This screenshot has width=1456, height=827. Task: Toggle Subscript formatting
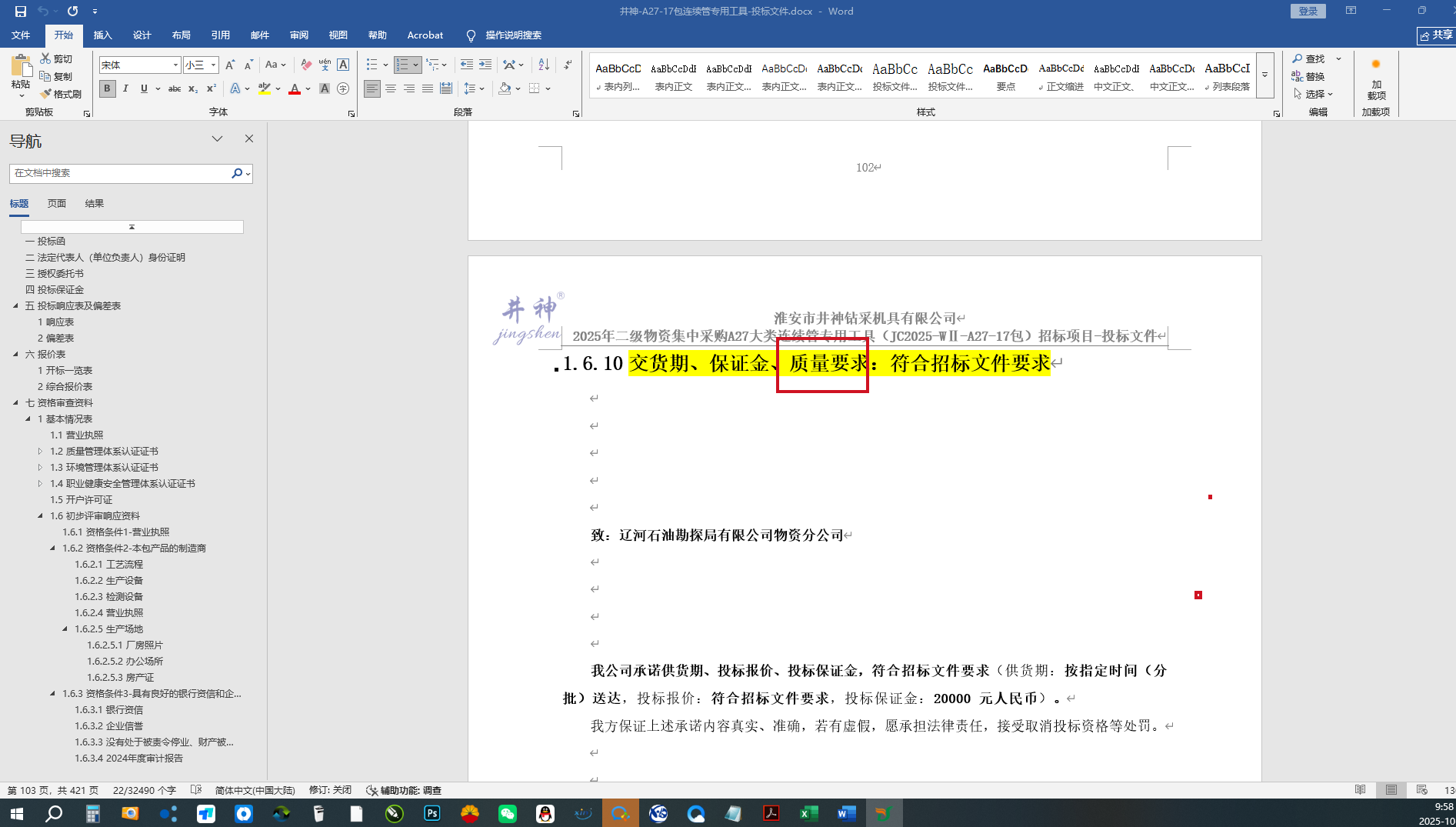[x=193, y=88]
